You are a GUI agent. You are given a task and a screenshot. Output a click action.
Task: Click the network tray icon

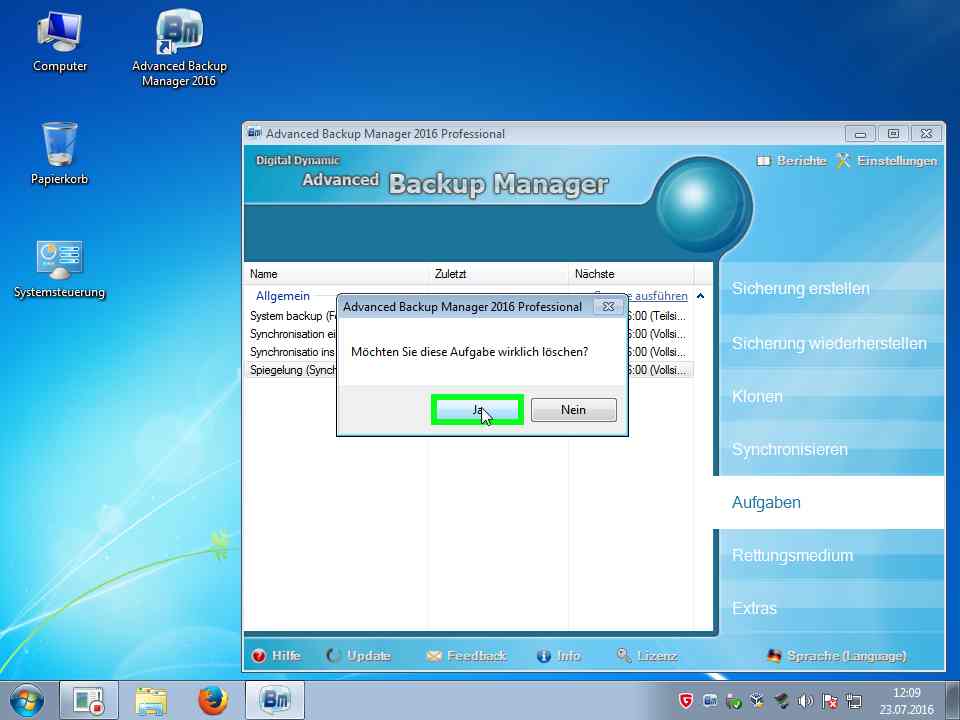point(854,700)
